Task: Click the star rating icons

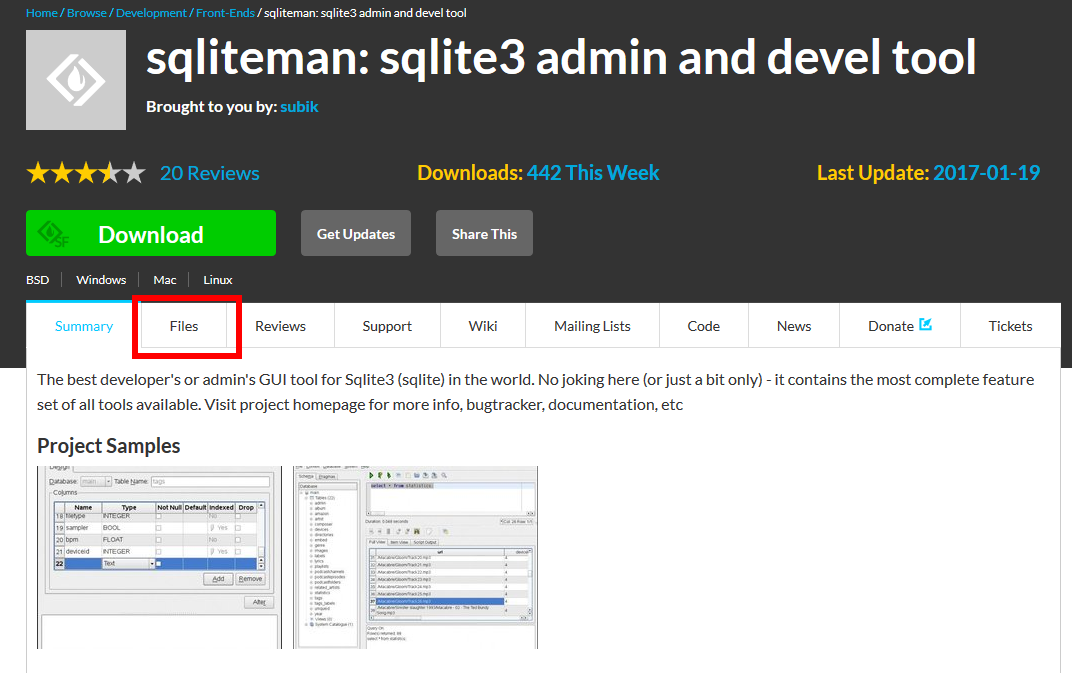Action: click(86, 173)
